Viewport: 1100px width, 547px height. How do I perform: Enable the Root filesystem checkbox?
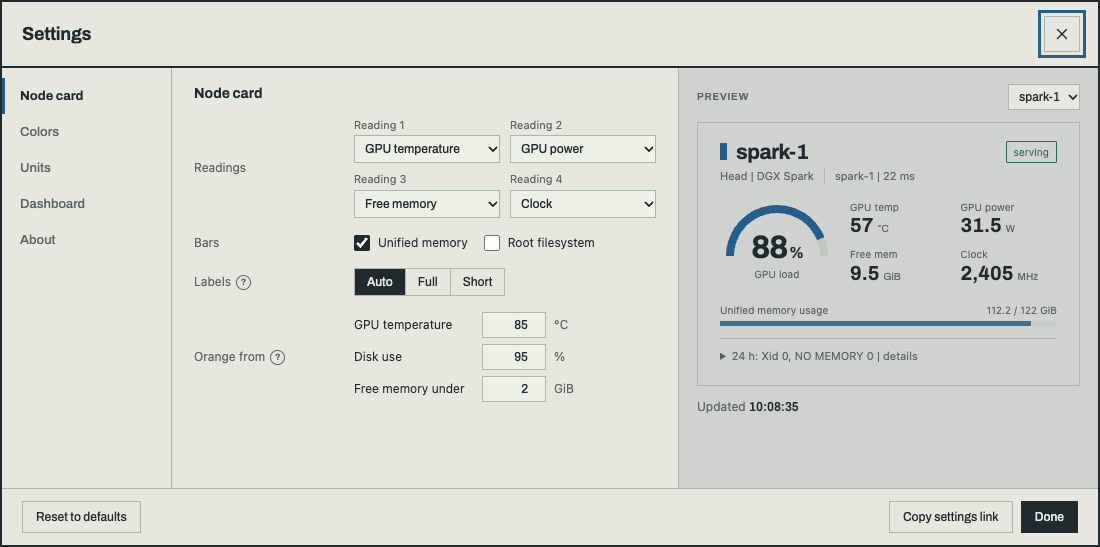[x=492, y=243]
